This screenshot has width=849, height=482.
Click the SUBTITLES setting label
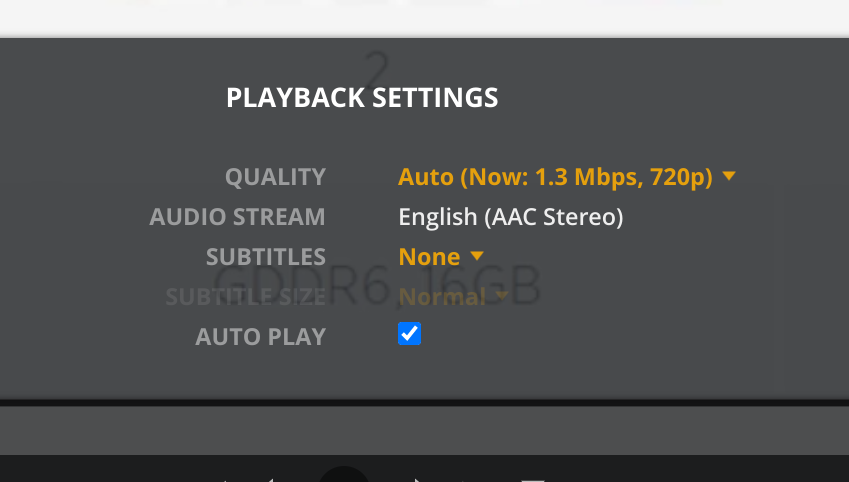point(265,257)
